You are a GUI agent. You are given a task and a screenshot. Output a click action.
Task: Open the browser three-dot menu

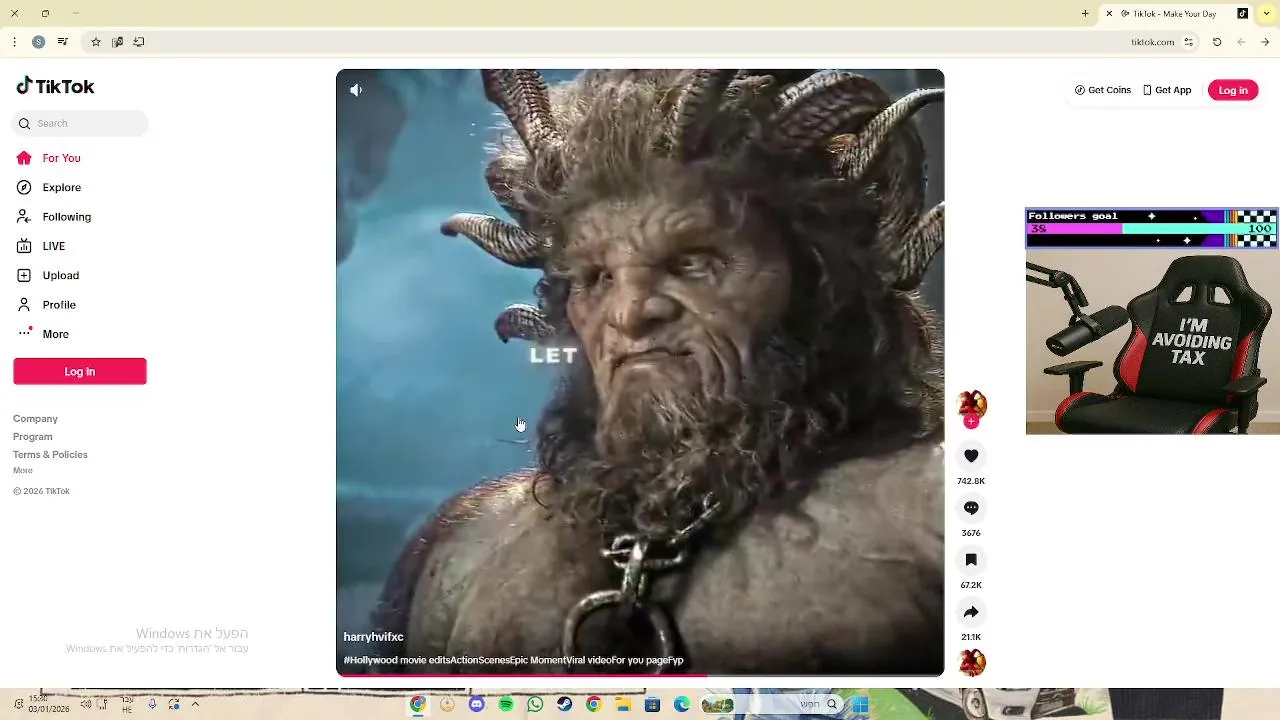click(14, 42)
